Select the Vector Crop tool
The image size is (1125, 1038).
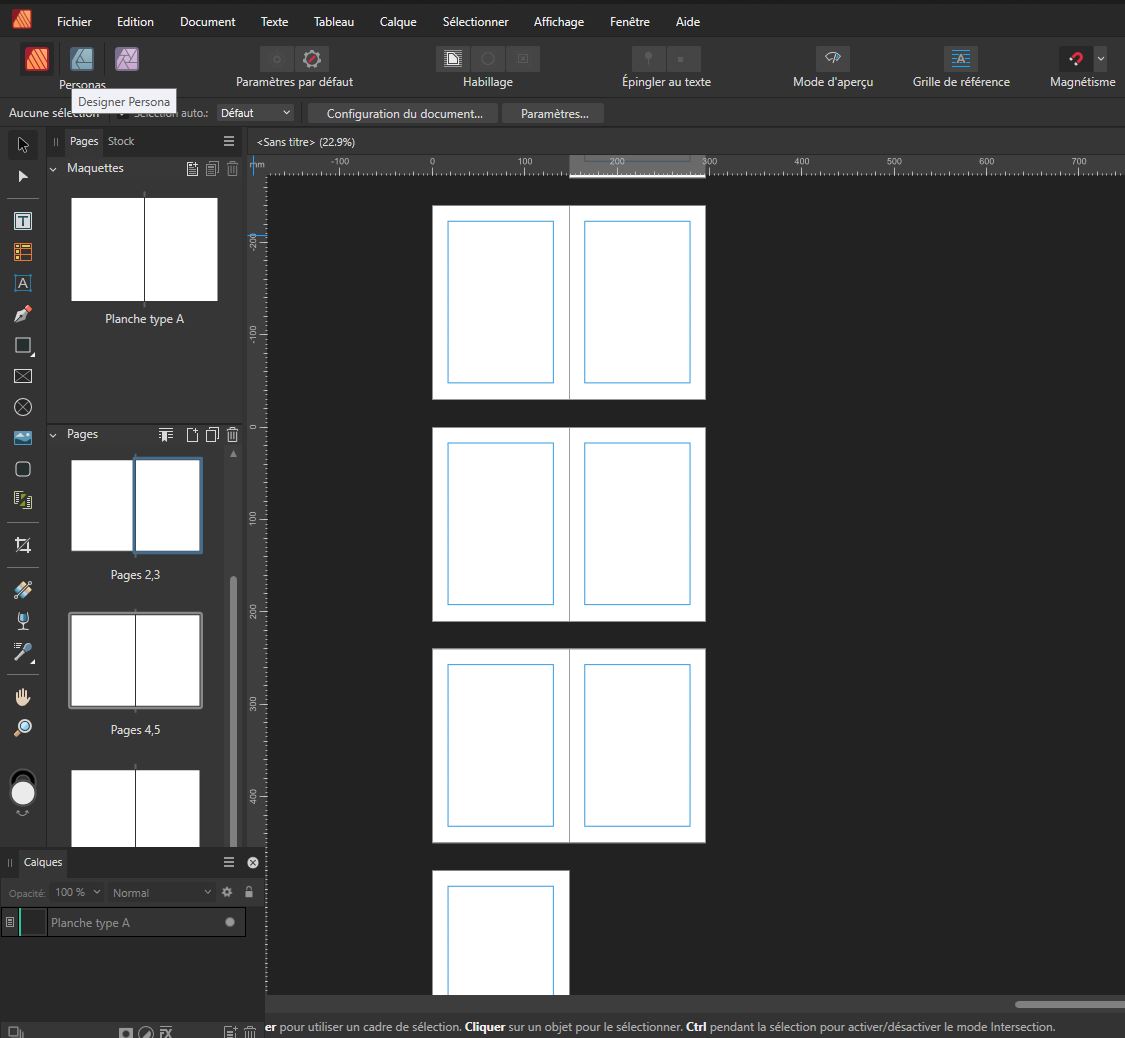pyautogui.click(x=23, y=545)
